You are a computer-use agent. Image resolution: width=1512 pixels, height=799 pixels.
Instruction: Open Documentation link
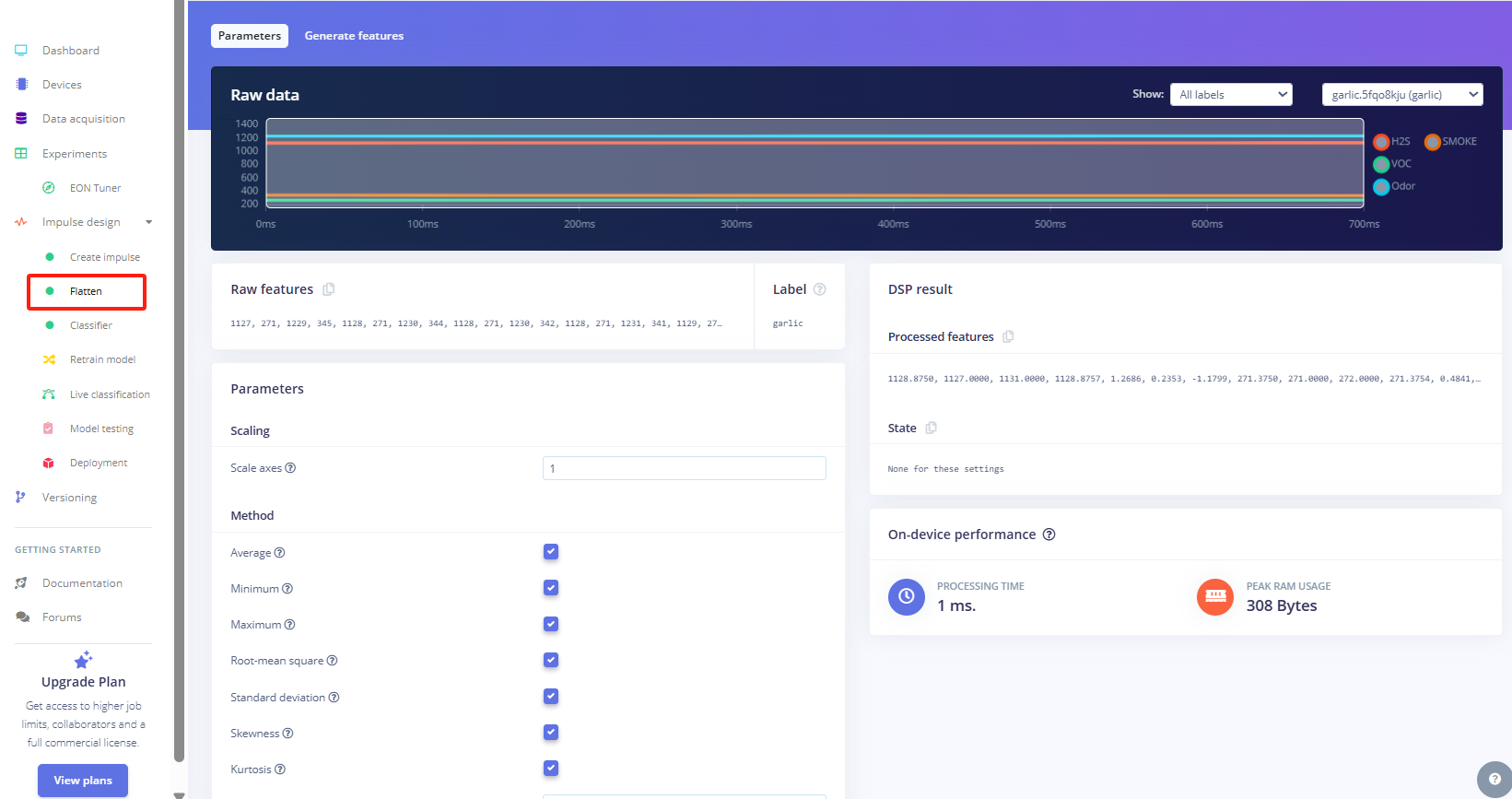[x=82, y=583]
